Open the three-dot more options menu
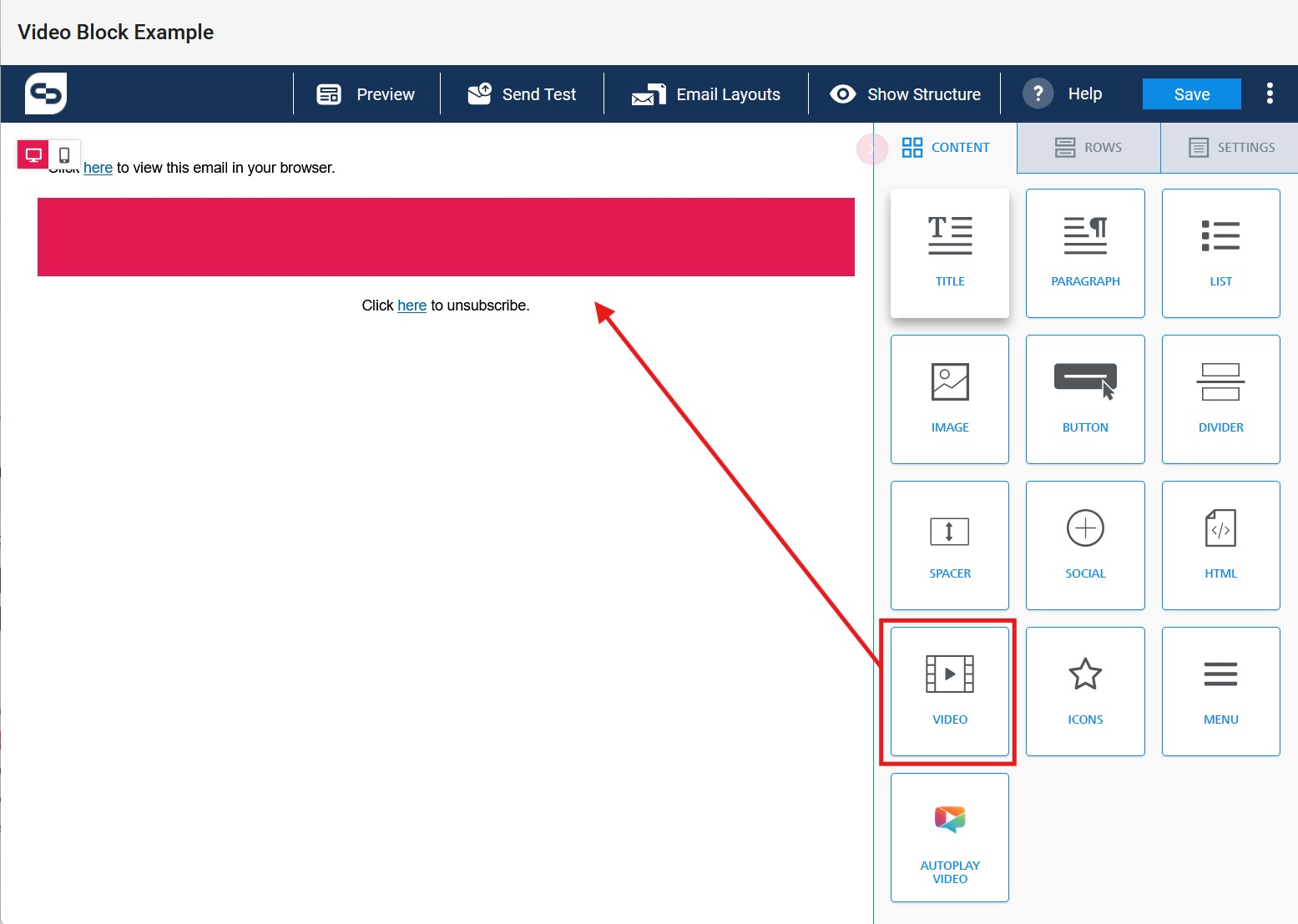The width and height of the screenshot is (1298, 924). [1270, 93]
